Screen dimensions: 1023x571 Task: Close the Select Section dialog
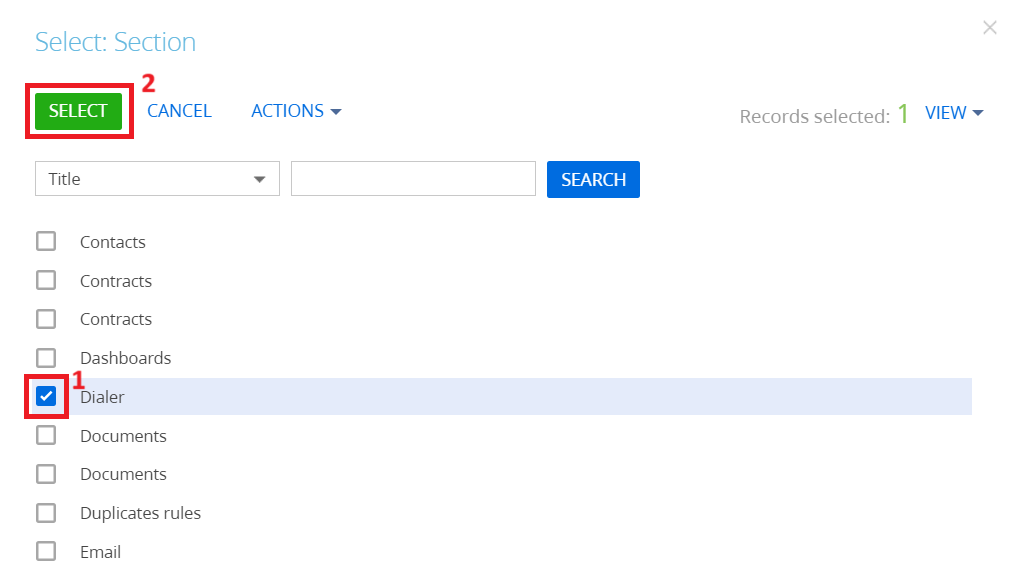[x=990, y=27]
